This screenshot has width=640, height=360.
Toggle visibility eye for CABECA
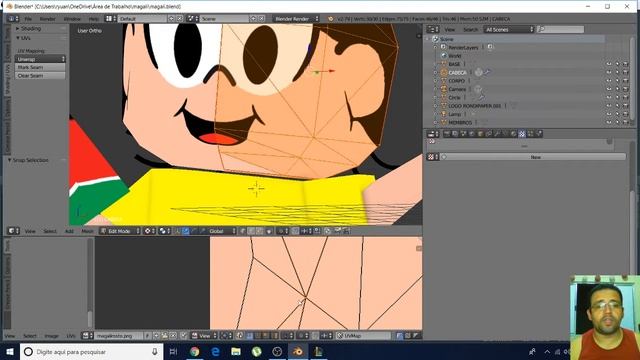pyautogui.click(x=609, y=73)
